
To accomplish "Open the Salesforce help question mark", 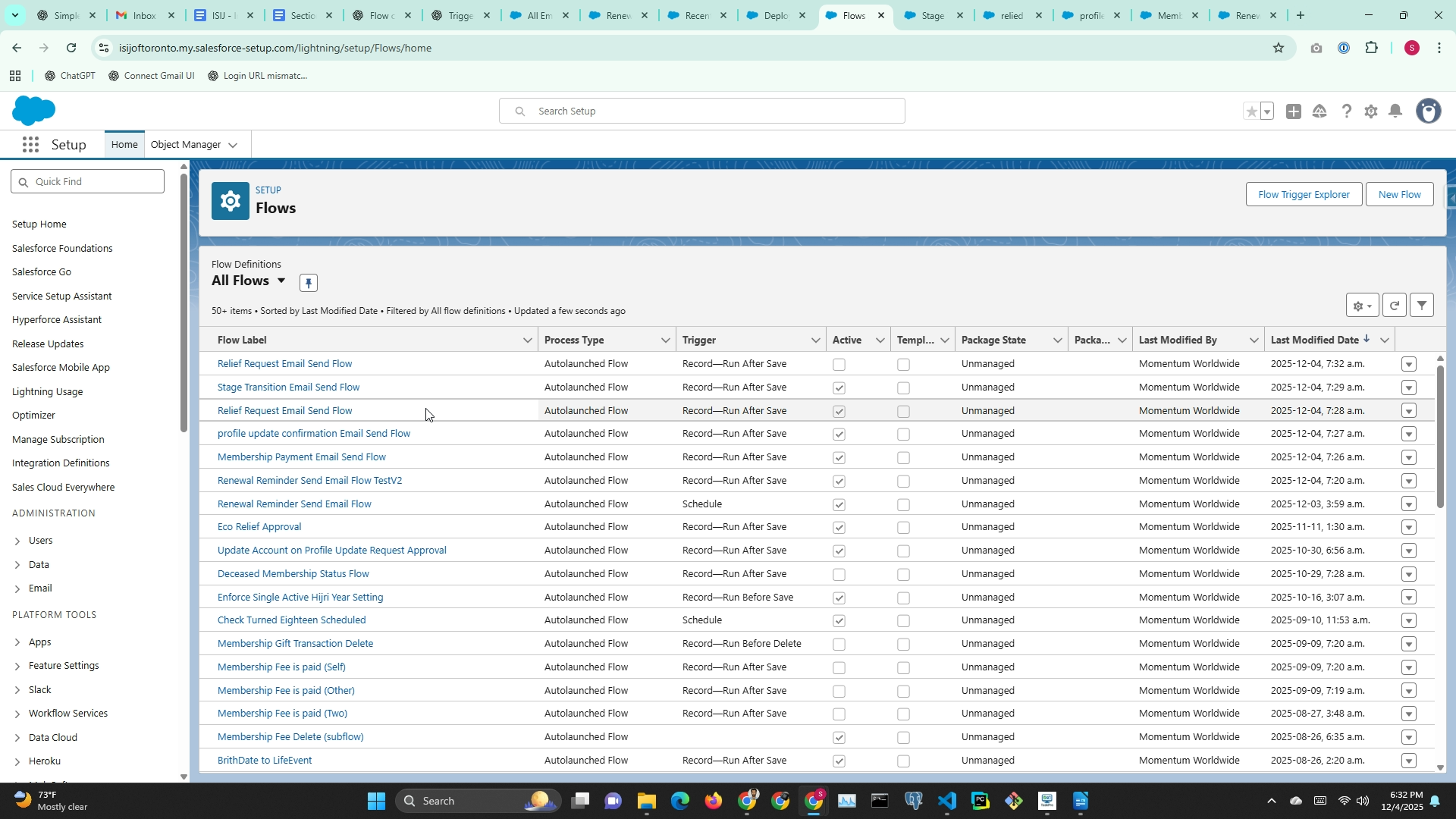I will tap(1346, 111).
